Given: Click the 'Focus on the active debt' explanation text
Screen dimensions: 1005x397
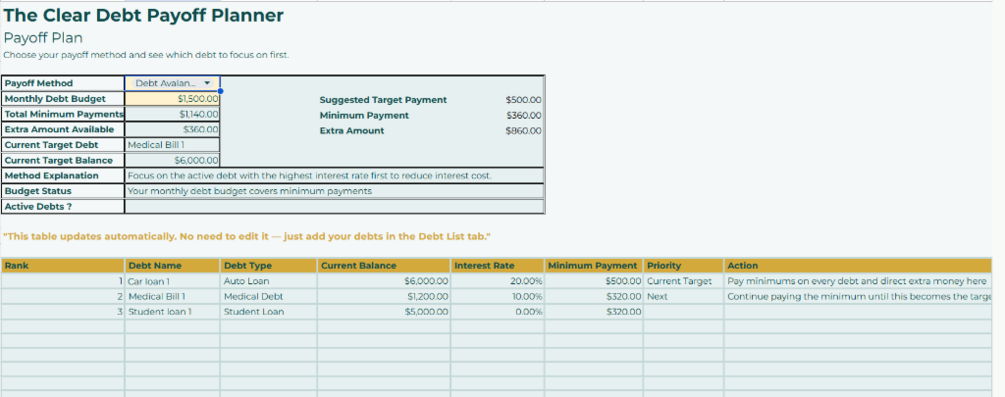Looking at the screenshot, I should point(310,176).
